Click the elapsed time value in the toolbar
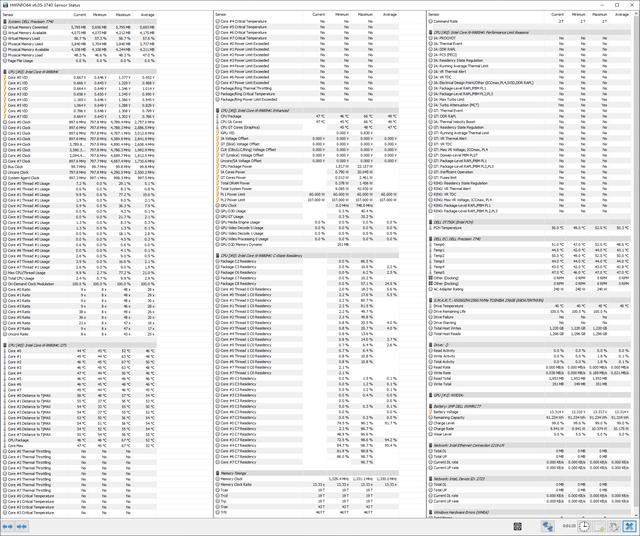Image resolution: width=640 pixels, height=536 pixels. 569,526
